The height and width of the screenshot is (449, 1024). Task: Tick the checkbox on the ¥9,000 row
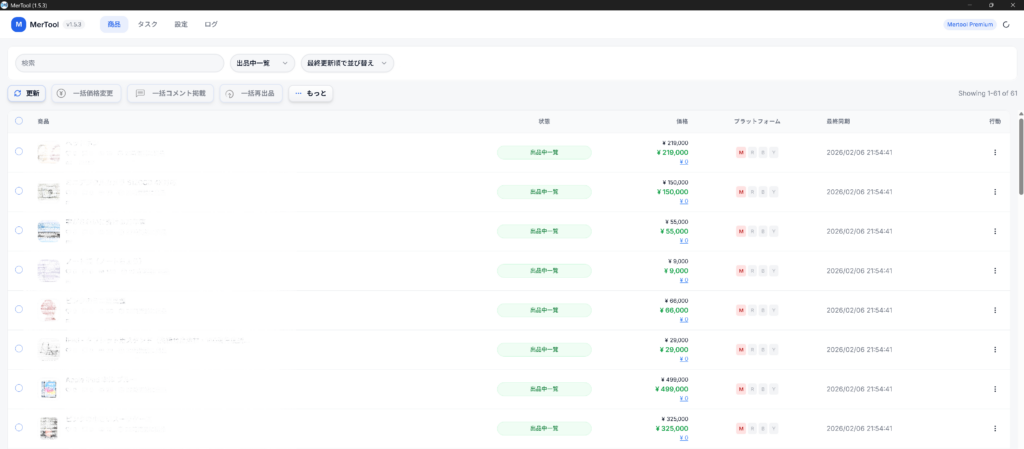pos(19,270)
